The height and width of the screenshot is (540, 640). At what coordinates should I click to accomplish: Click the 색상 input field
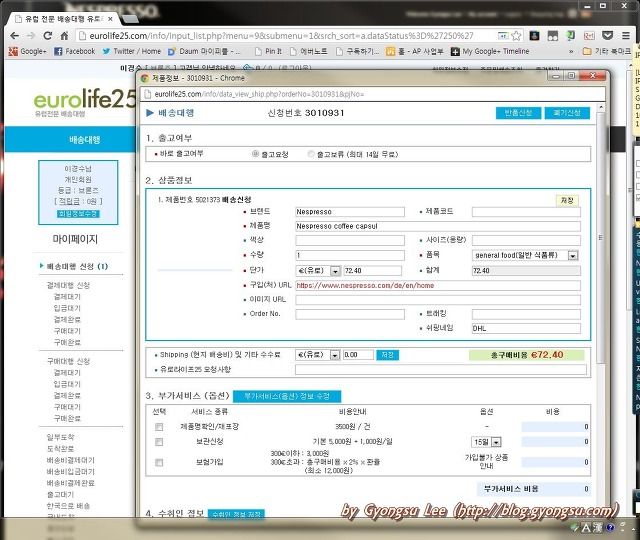[350, 240]
